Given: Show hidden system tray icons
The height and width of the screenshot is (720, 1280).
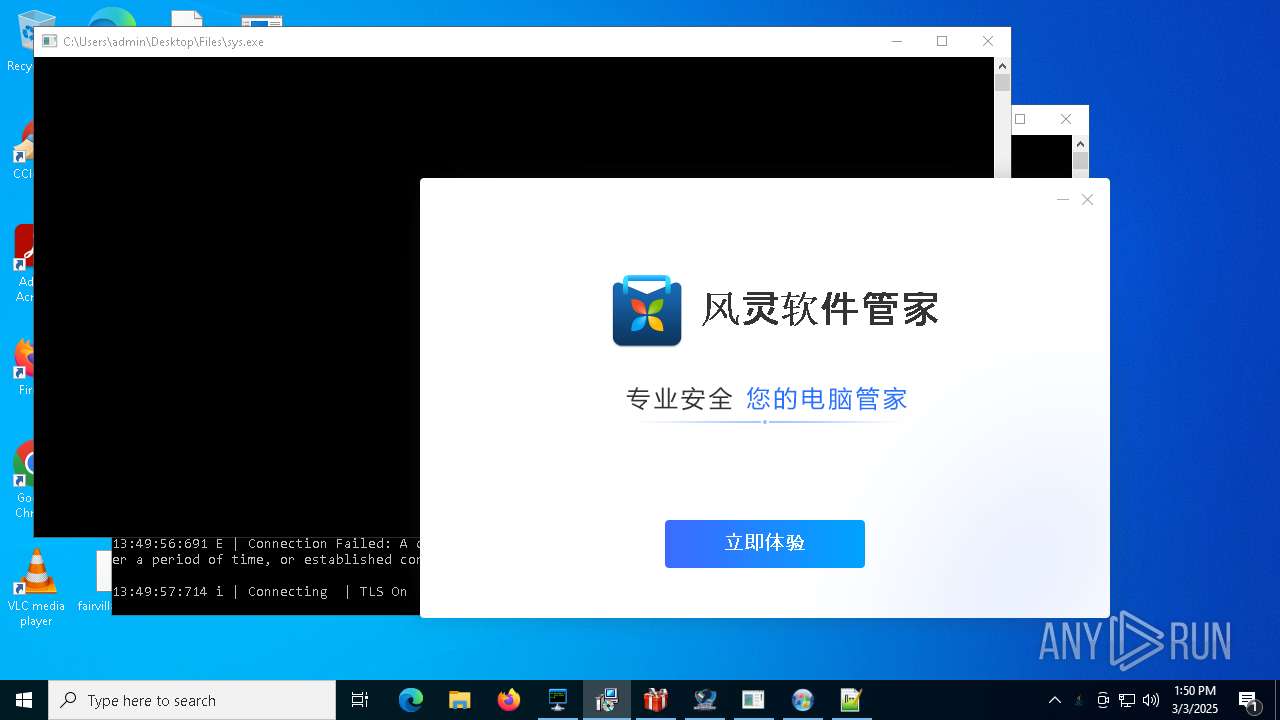Looking at the screenshot, I should (x=1055, y=700).
